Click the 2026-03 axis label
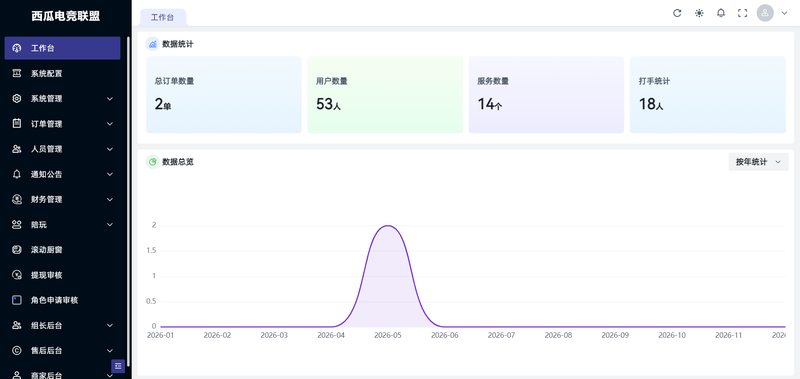Viewport: 800px width, 379px height. pyautogui.click(x=274, y=335)
